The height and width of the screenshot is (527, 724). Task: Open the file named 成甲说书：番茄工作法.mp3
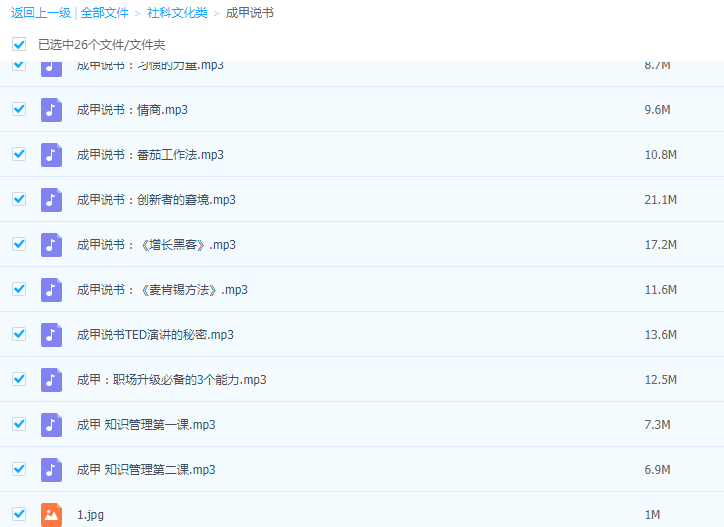150,155
